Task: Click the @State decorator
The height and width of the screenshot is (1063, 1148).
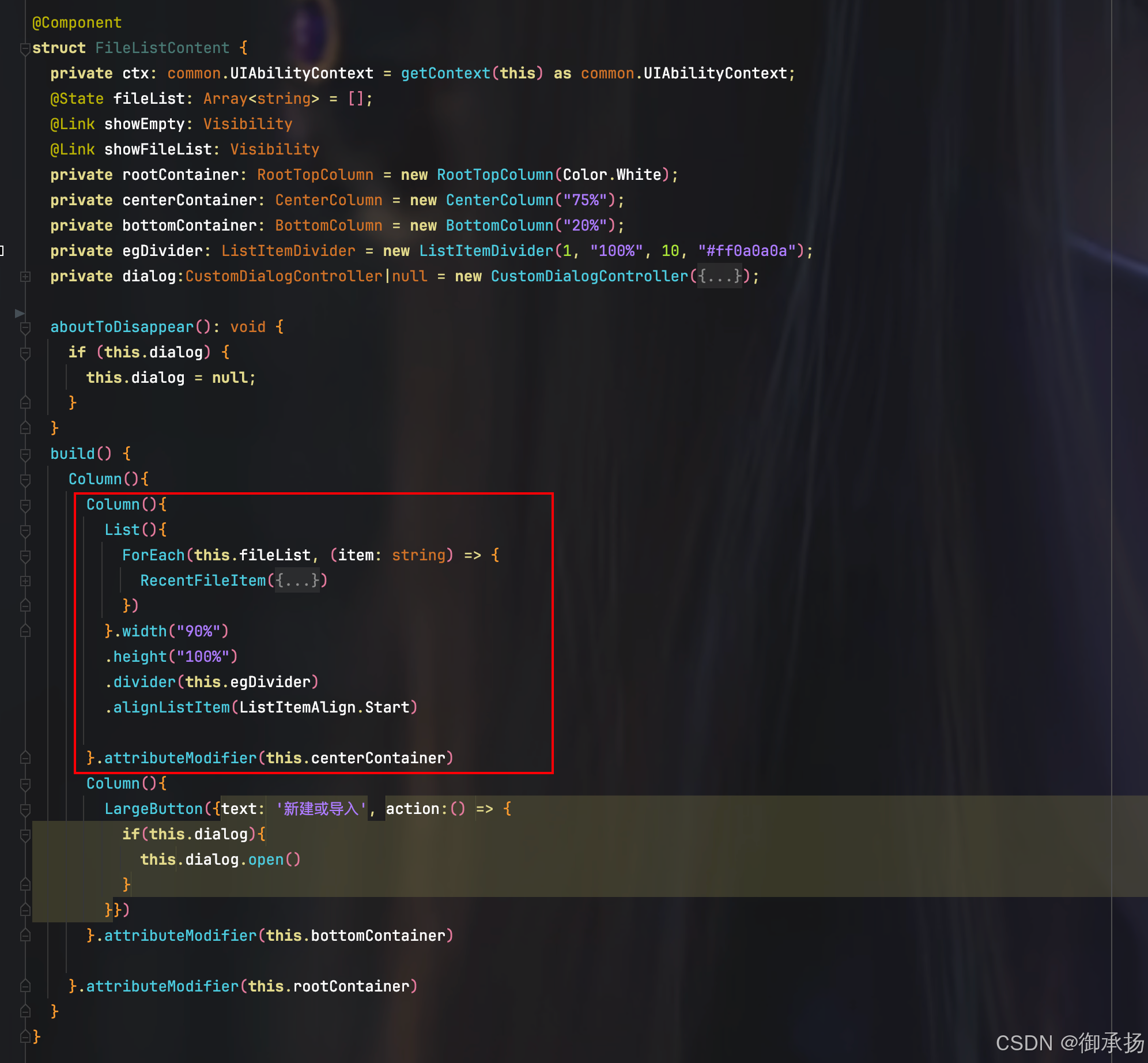Action: [77, 99]
